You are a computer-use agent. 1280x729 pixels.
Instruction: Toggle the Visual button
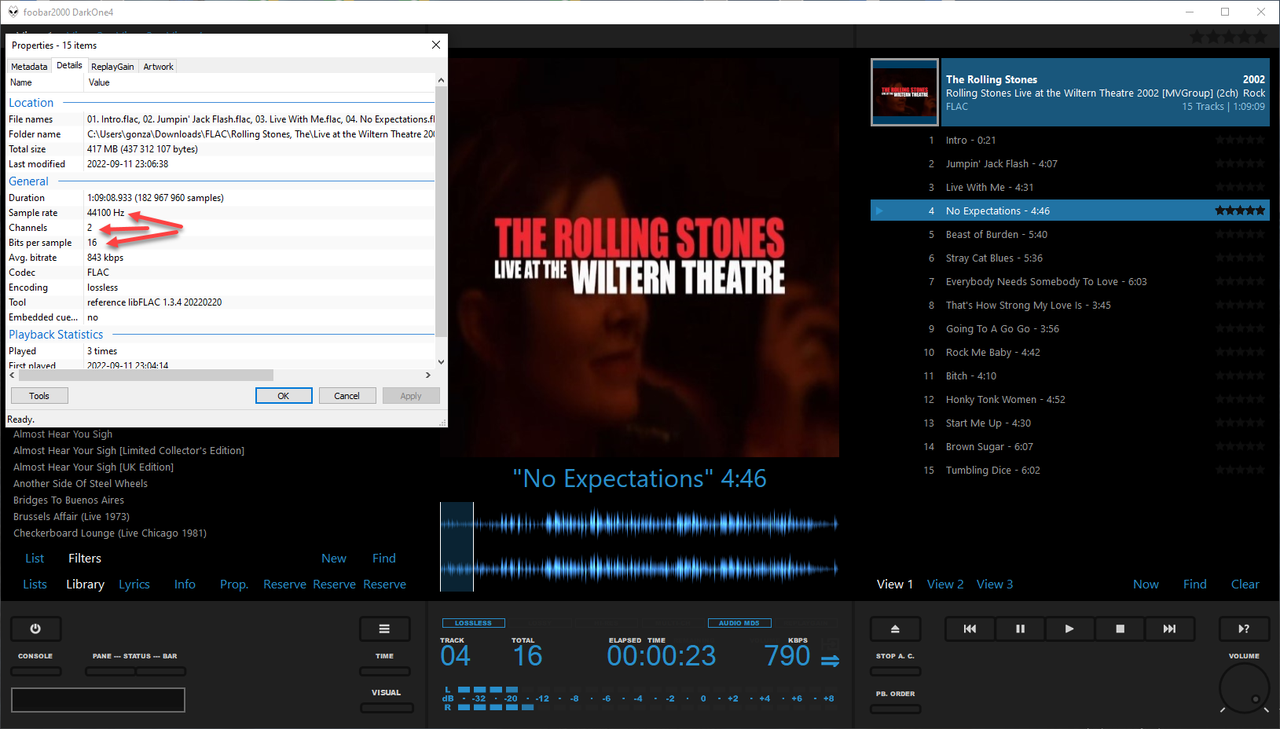[385, 708]
